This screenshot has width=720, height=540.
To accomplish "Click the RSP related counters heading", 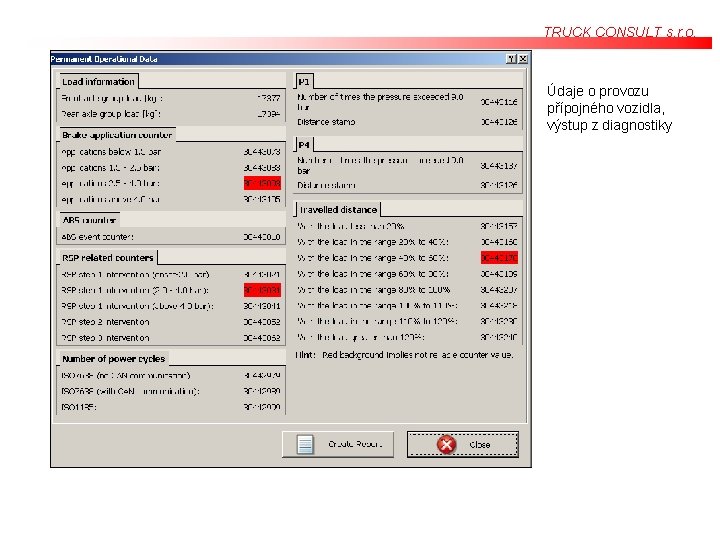I will pyautogui.click(x=108, y=258).
